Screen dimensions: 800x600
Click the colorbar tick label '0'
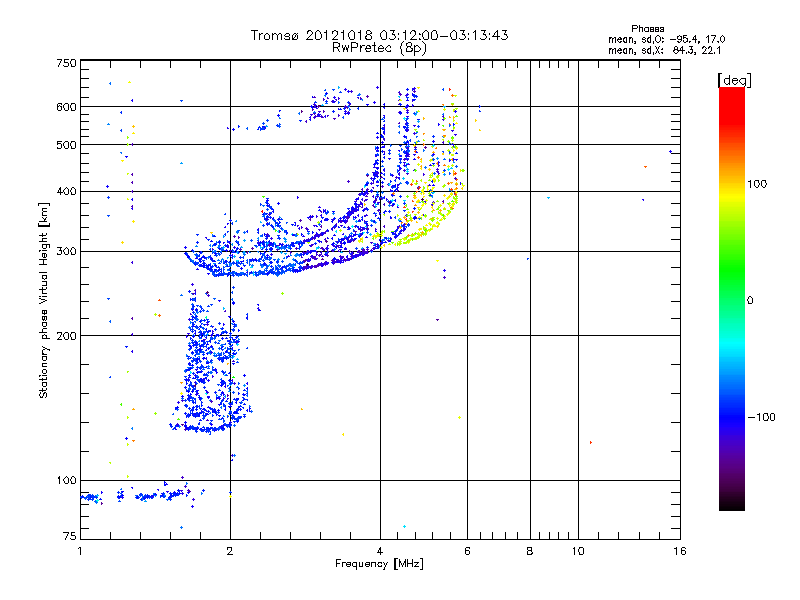[750, 301]
